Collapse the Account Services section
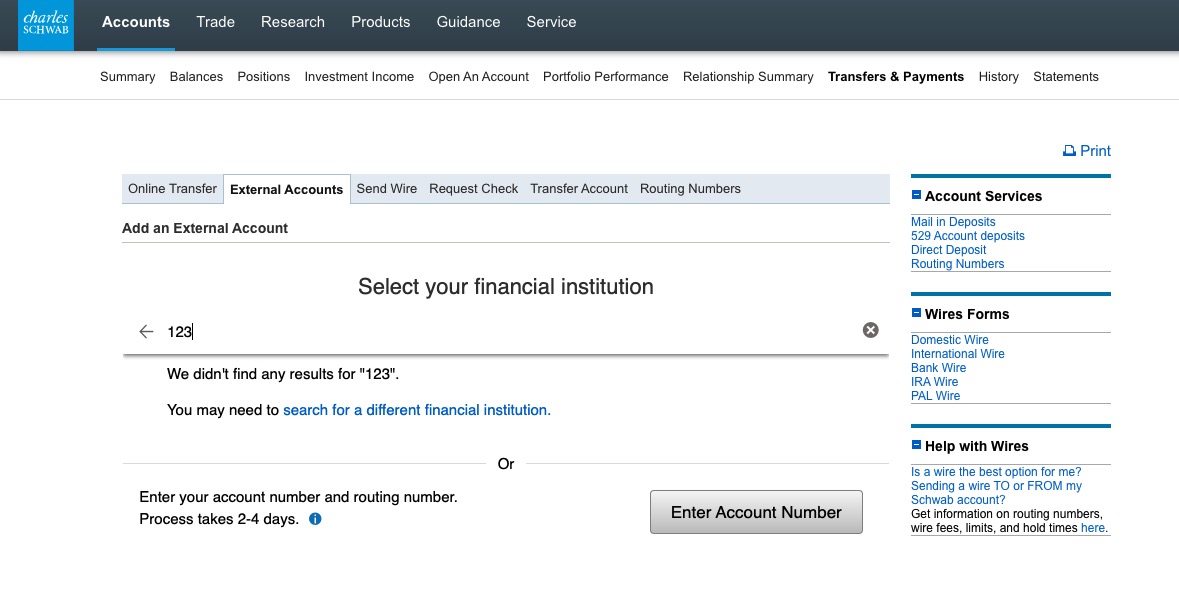The width and height of the screenshot is (1179, 616). click(x=916, y=196)
